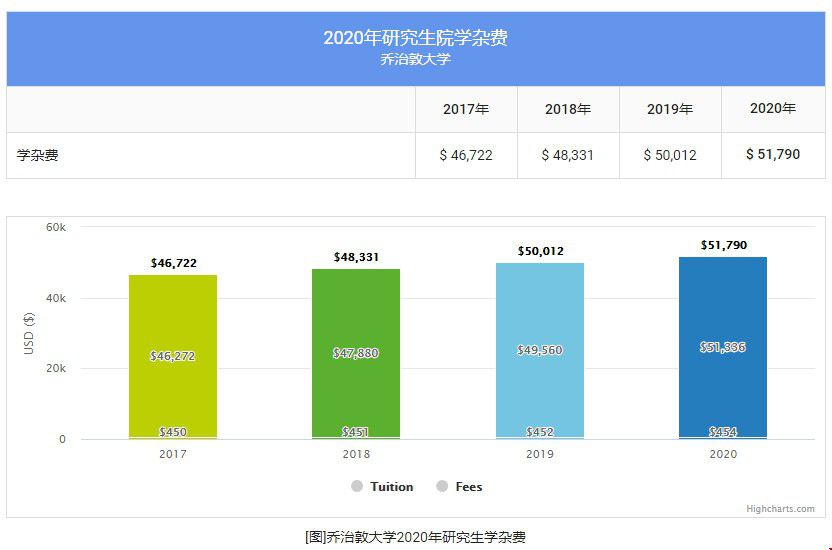Viewport: 832px width, 550px height.
Task: Click the $ 46,722 table cell
Action: click(466, 155)
